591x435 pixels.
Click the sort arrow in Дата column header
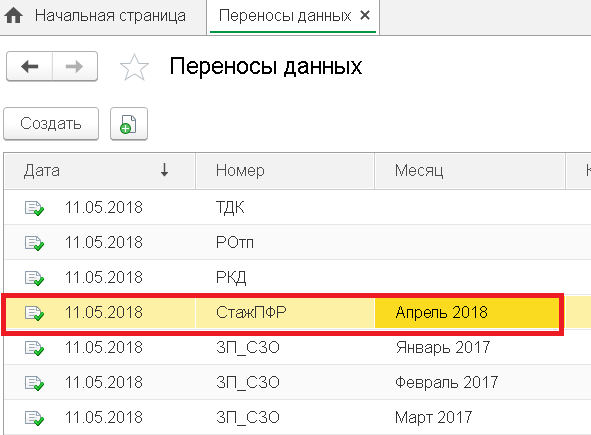pos(164,170)
